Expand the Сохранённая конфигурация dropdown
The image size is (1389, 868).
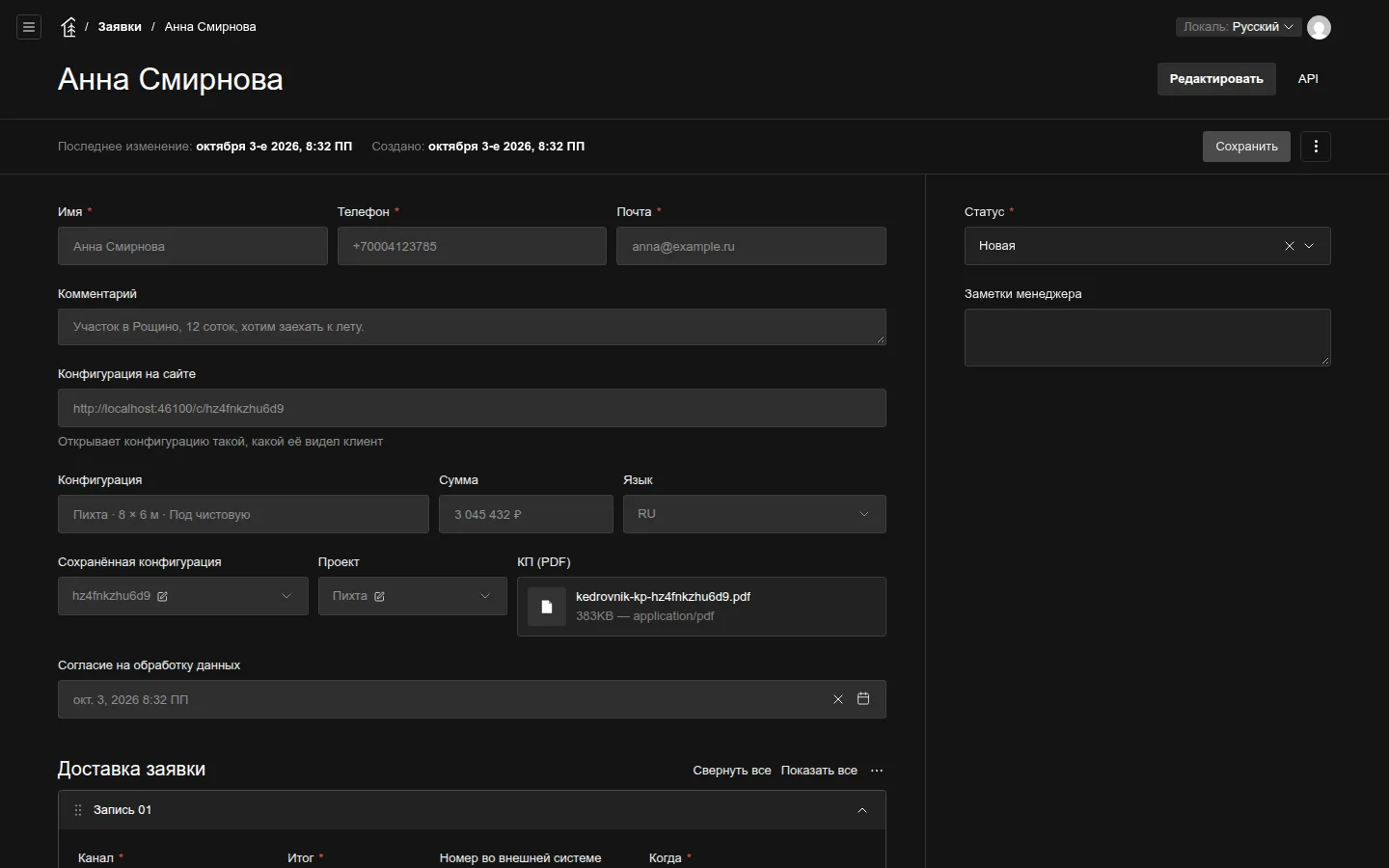click(x=286, y=596)
